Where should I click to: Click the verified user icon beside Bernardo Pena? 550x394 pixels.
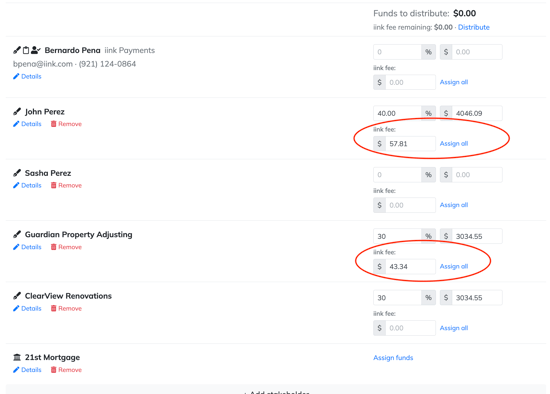[35, 51]
